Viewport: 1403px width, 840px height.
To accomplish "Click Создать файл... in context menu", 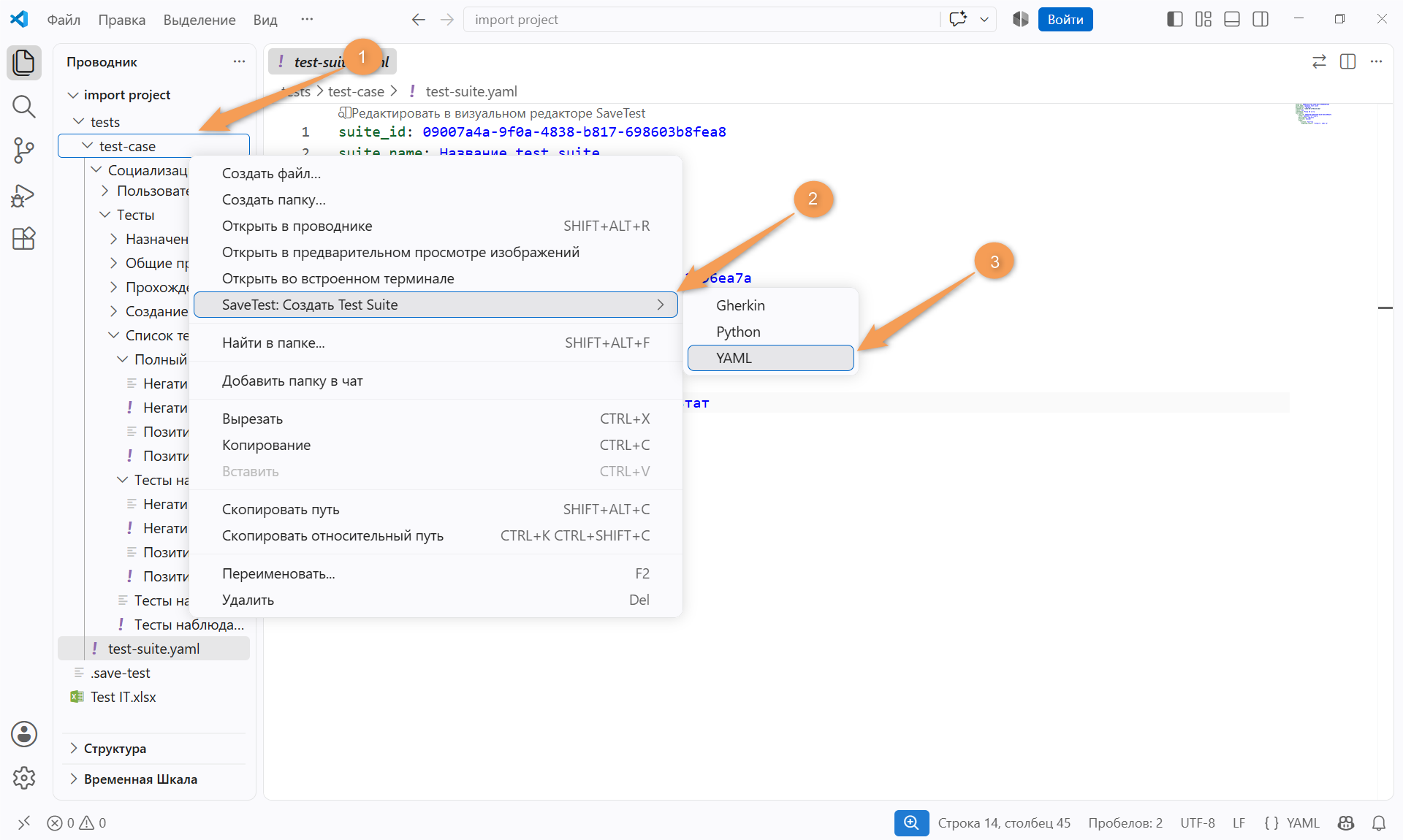I will pyautogui.click(x=436, y=173).
